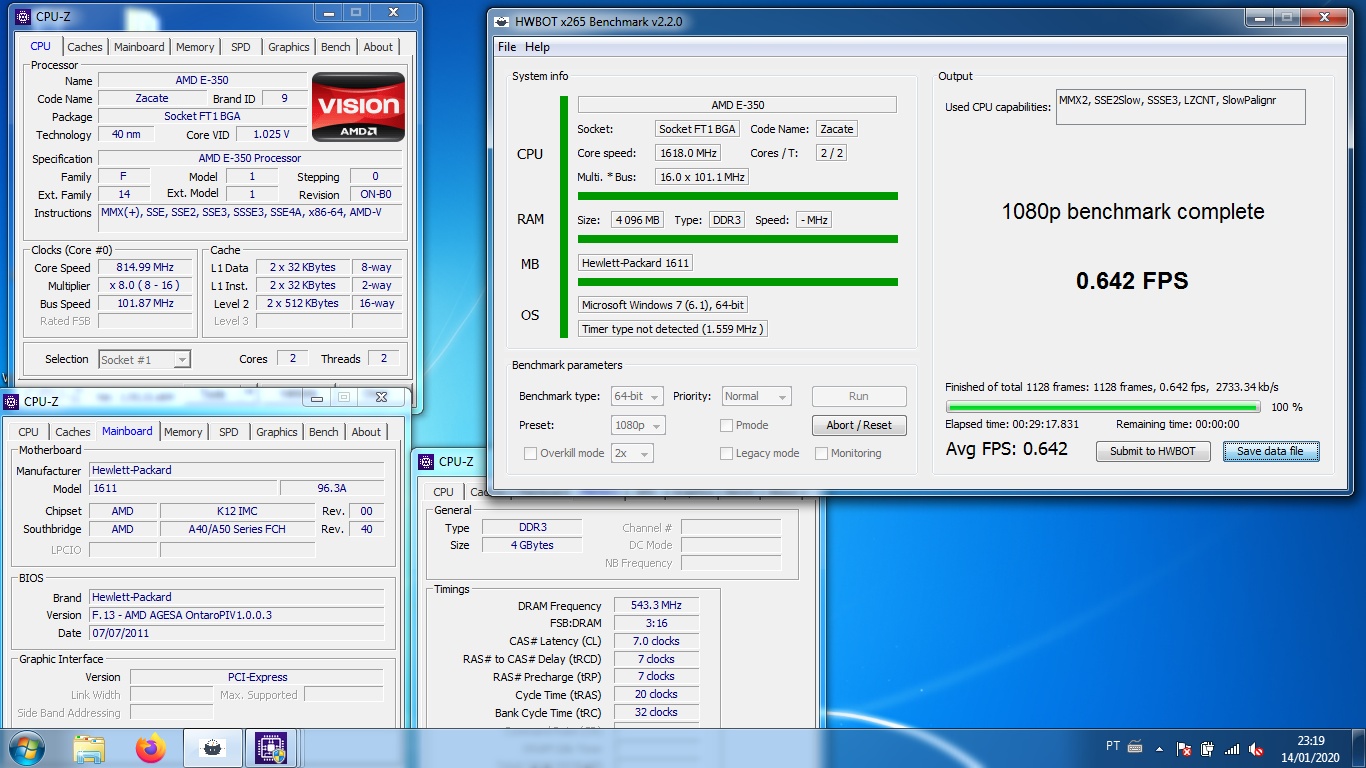This screenshot has height=768, width=1366.
Task: Click the 0.642 FPS result text
Action: coord(1132,281)
